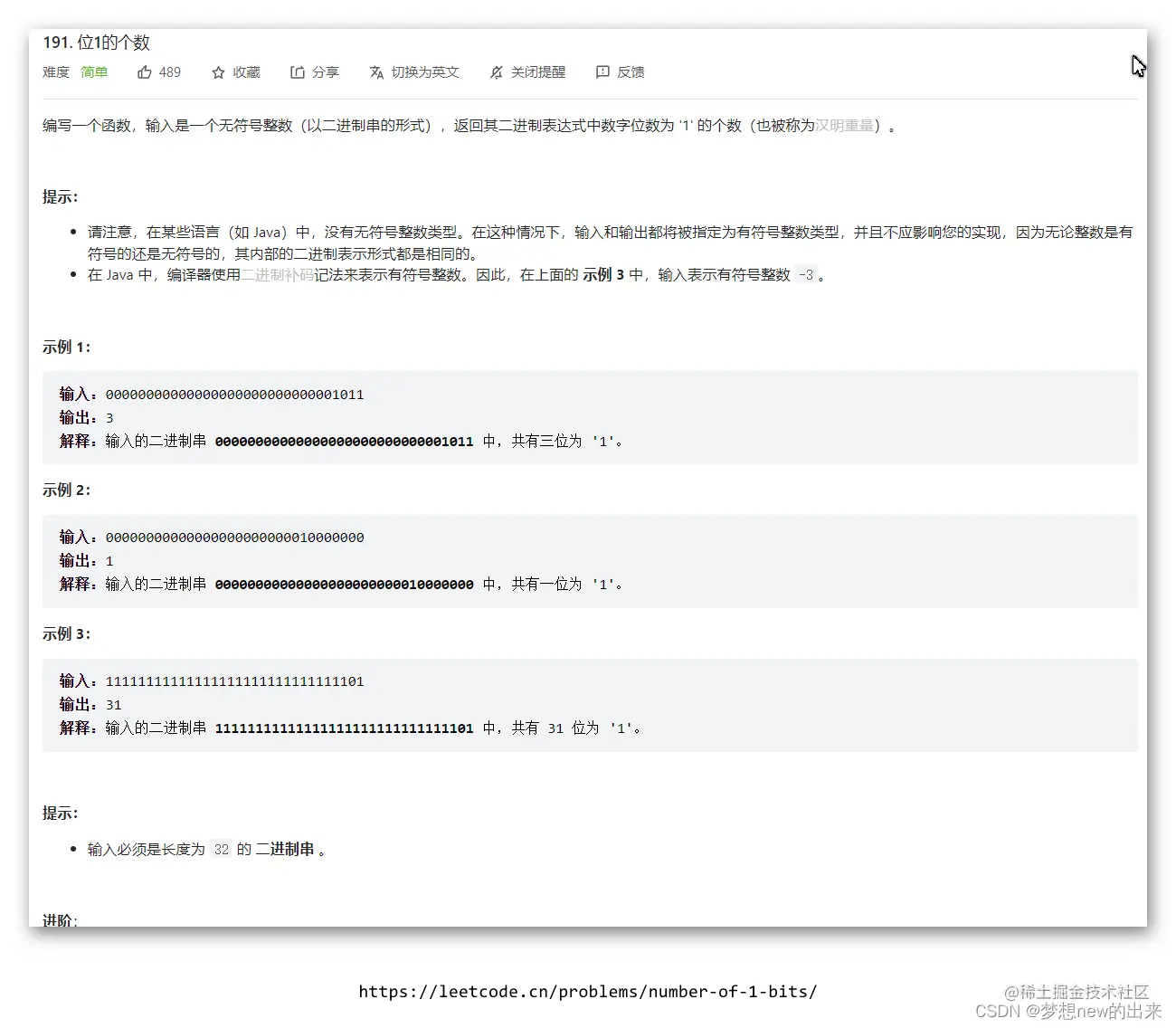
Task: Disable notifications via 关闭提醒
Action: (540, 71)
